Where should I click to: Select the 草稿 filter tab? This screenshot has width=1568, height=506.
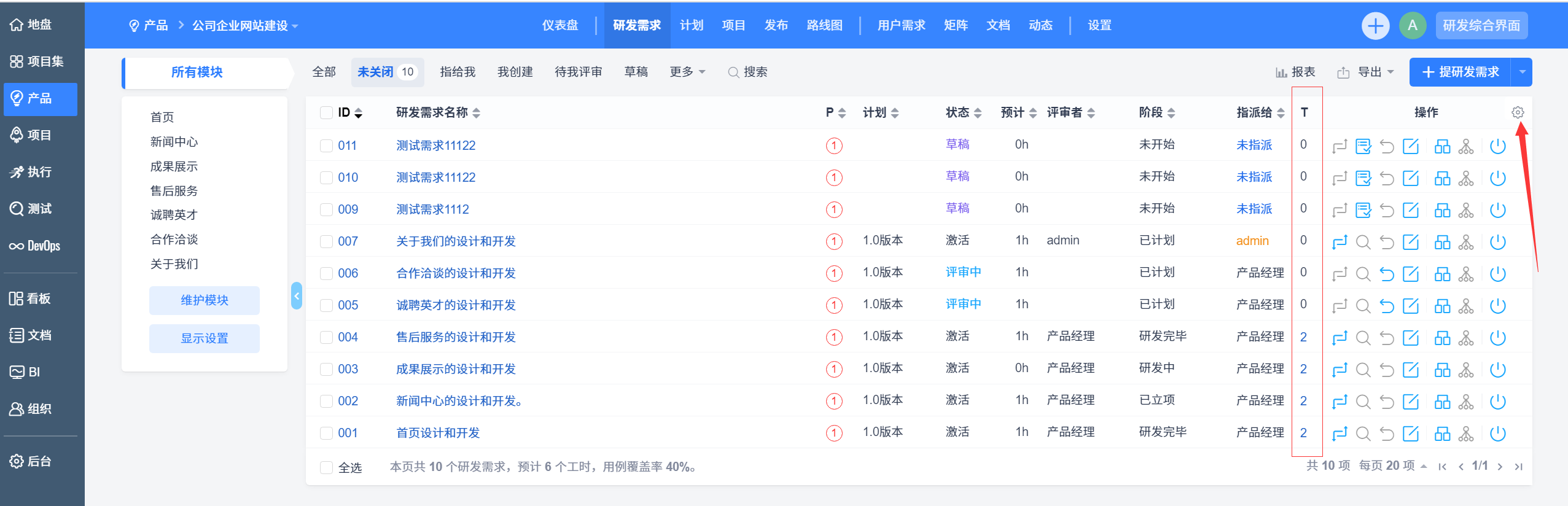coord(636,72)
